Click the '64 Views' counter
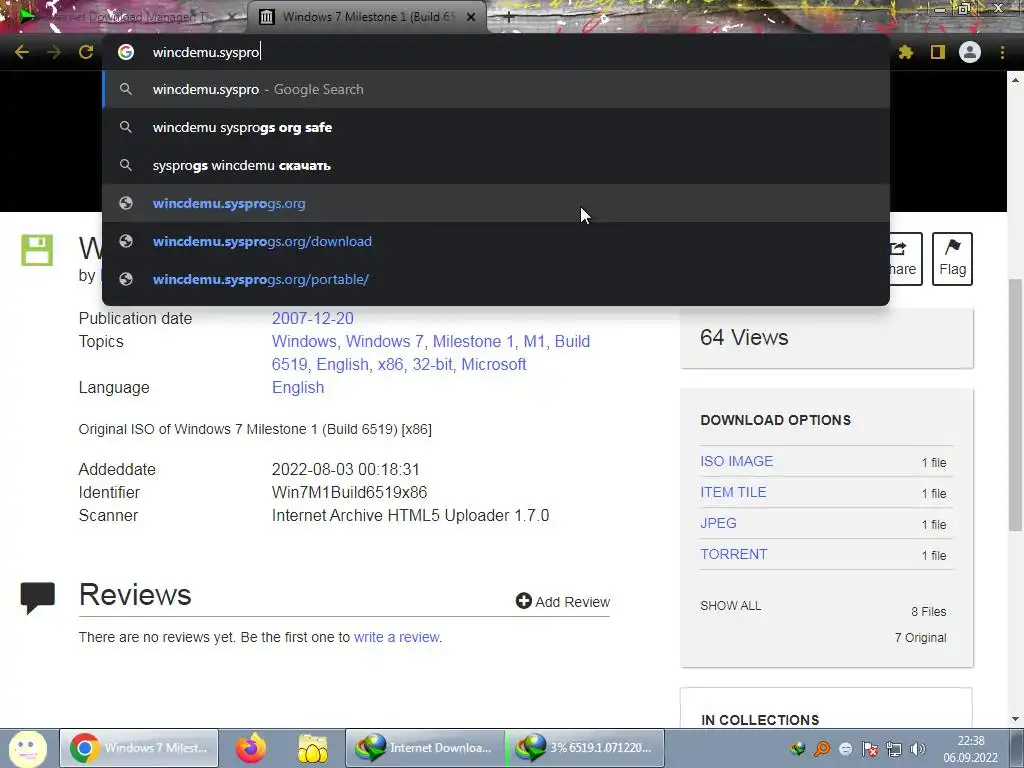1024x768 pixels. point(744,338)
